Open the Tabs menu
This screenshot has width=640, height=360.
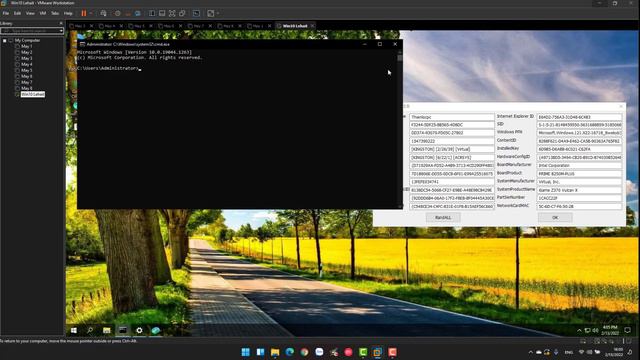[55, 13]
